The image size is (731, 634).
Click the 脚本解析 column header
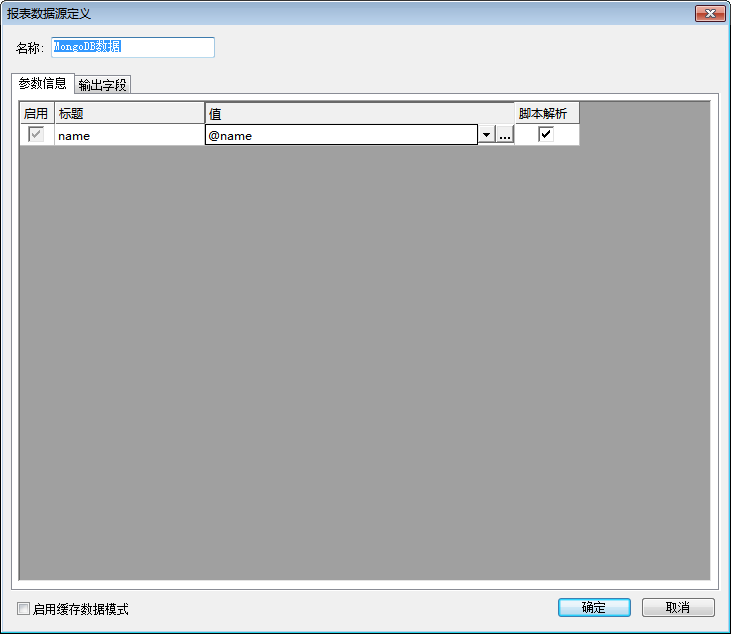(x=547, y=114)
